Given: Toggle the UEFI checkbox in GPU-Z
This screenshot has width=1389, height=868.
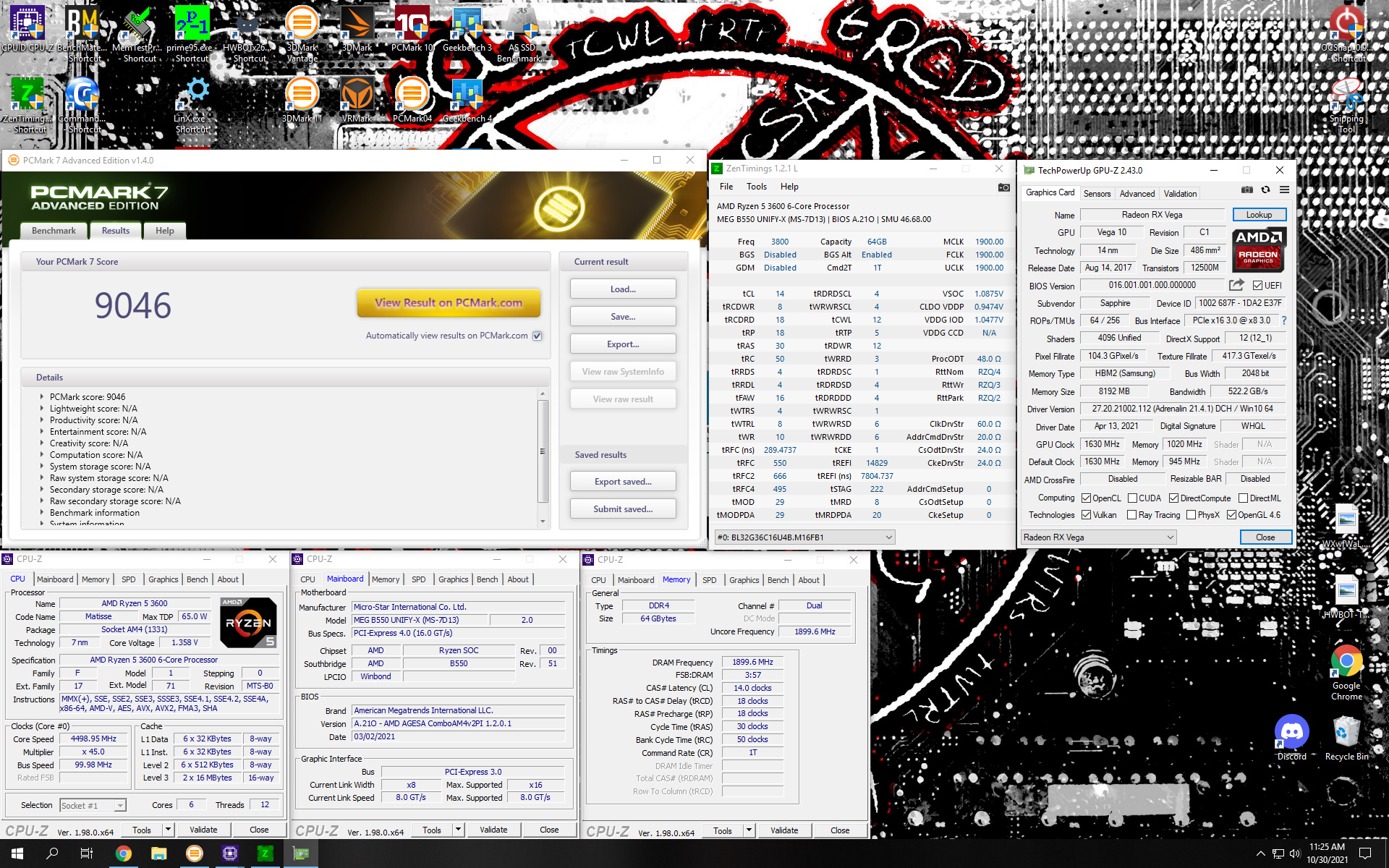Looking at the screenshot, I should coord(1257,286).
